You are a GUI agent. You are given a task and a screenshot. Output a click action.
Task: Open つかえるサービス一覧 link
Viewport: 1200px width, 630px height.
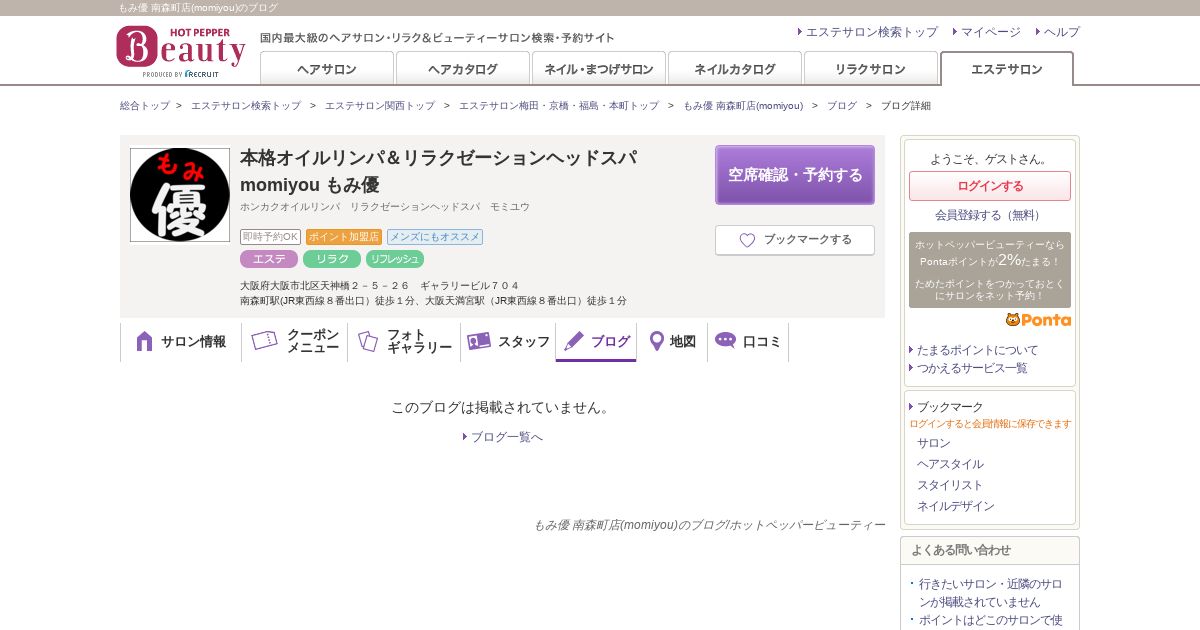(972, 368)
